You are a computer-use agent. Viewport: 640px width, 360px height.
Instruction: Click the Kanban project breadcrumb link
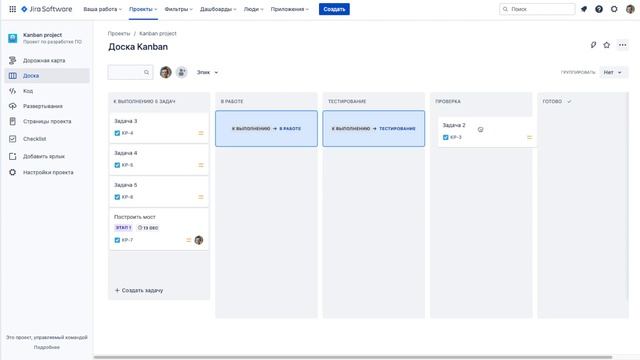click(158, 33)
